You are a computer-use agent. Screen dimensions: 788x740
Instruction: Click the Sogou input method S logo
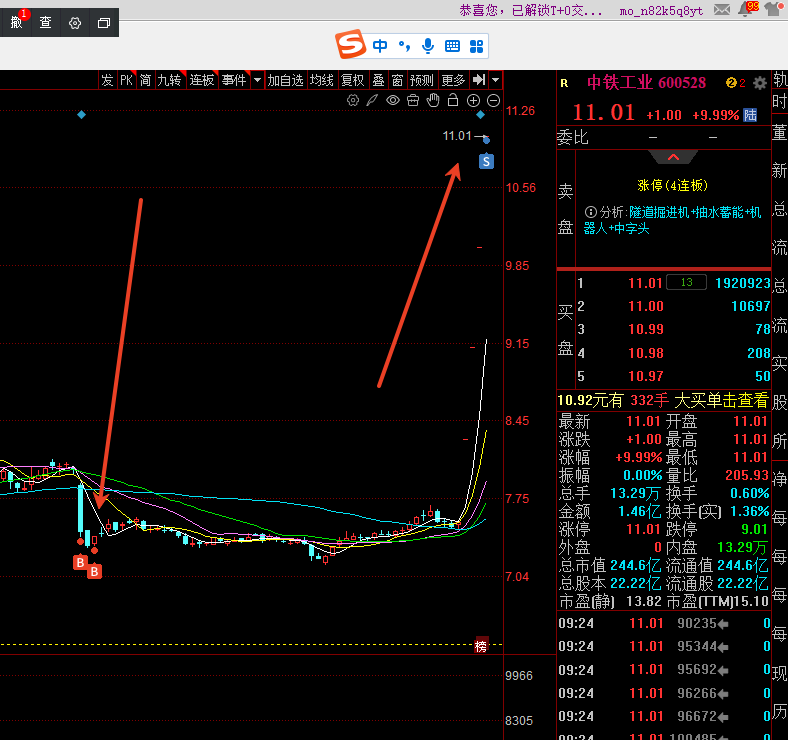point(351,44)
